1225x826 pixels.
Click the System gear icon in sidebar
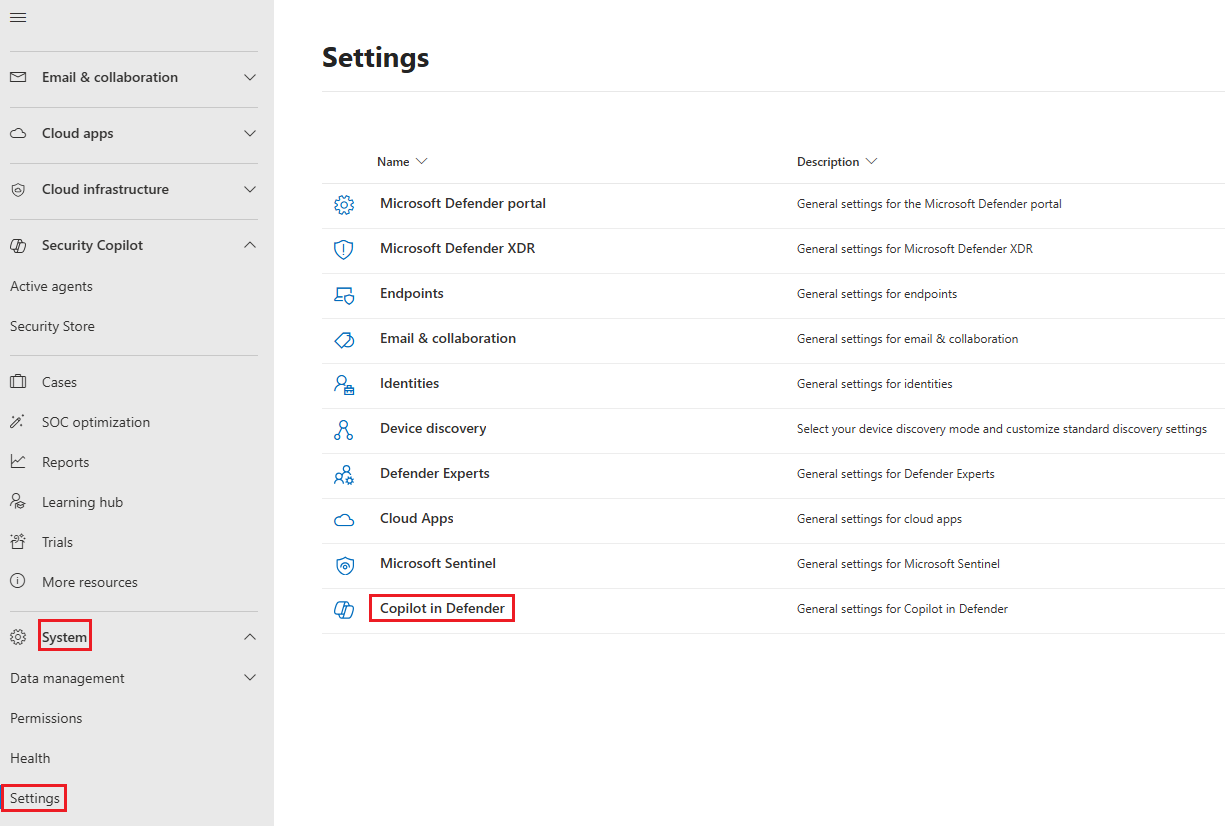(x=18, y=637)
